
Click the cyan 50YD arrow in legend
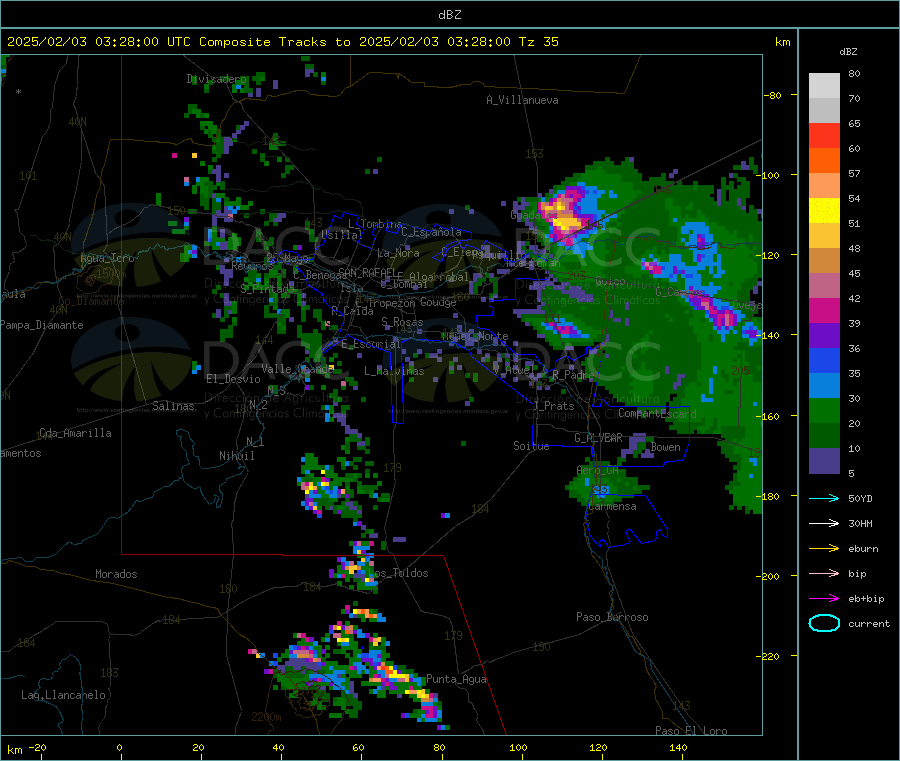tap(824, 498)
